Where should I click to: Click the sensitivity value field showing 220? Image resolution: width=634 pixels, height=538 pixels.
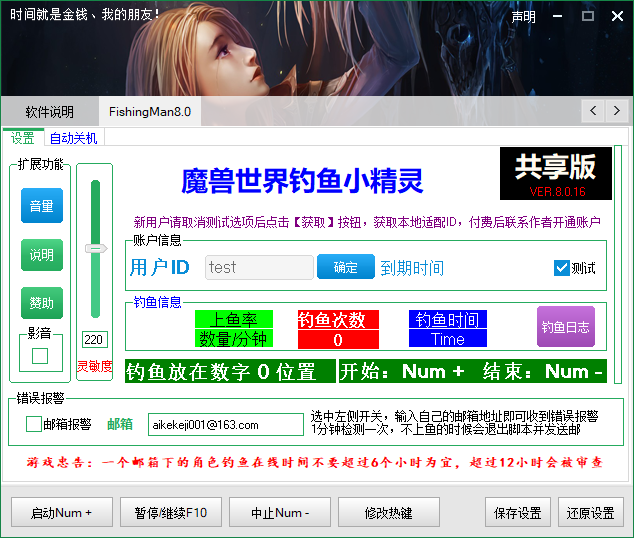(95, 340)
